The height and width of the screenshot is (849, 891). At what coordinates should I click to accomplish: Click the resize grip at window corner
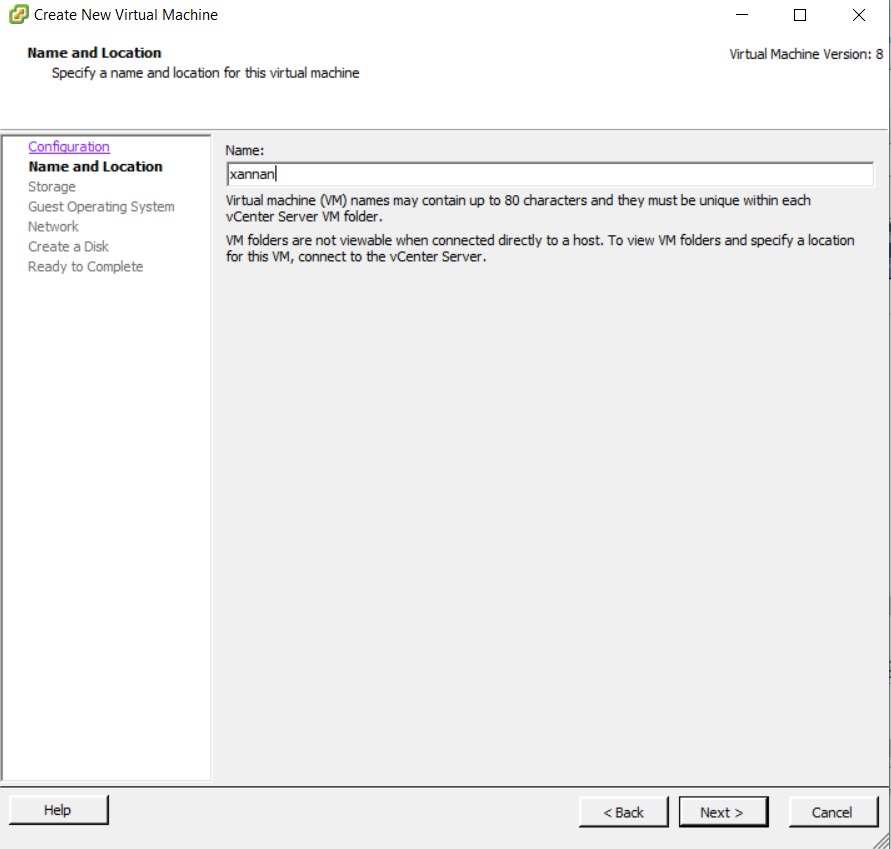[882, 841]
